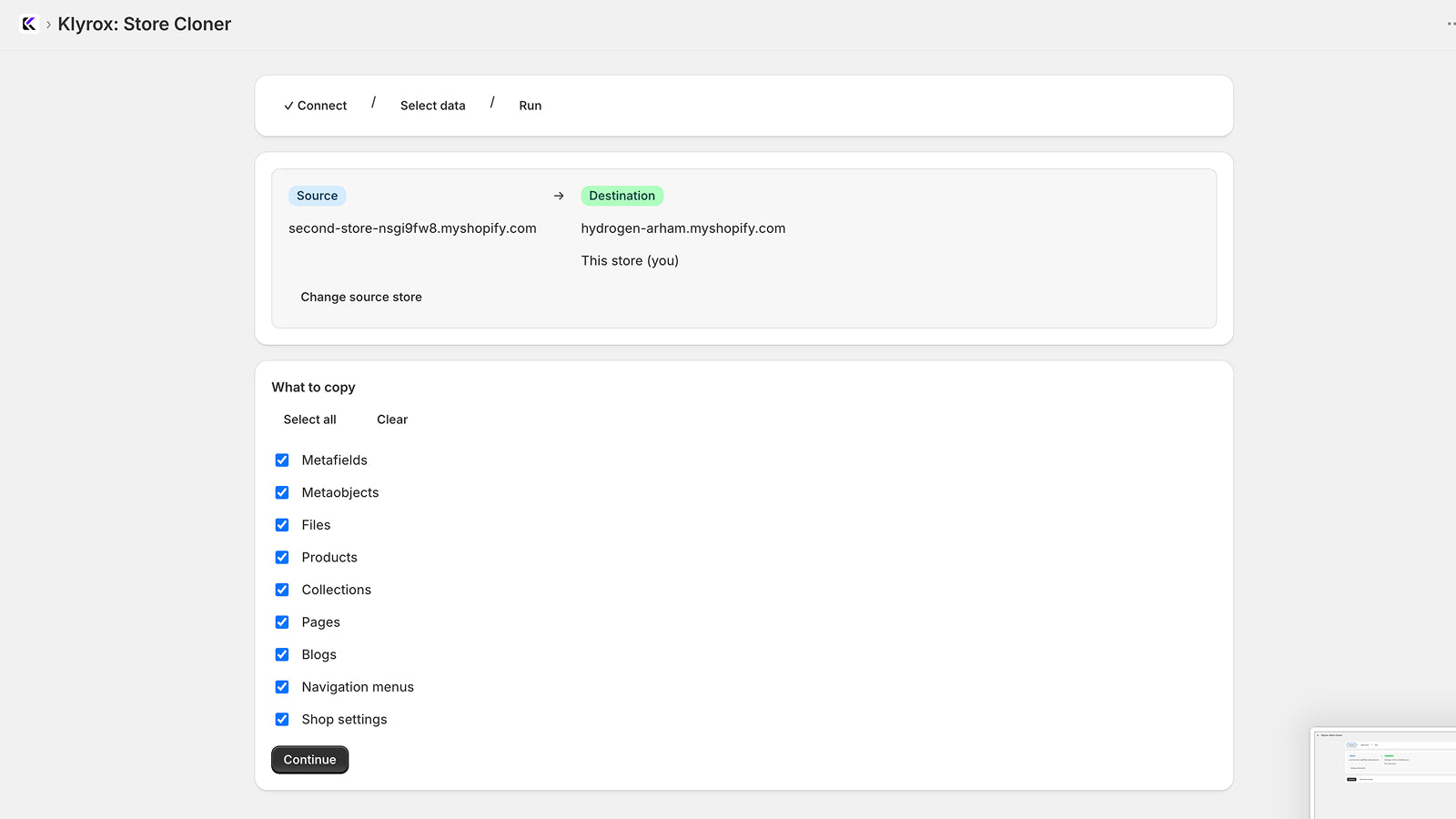
Task: Open the more options ellipsis menu
Action: tap(1451, 25)
